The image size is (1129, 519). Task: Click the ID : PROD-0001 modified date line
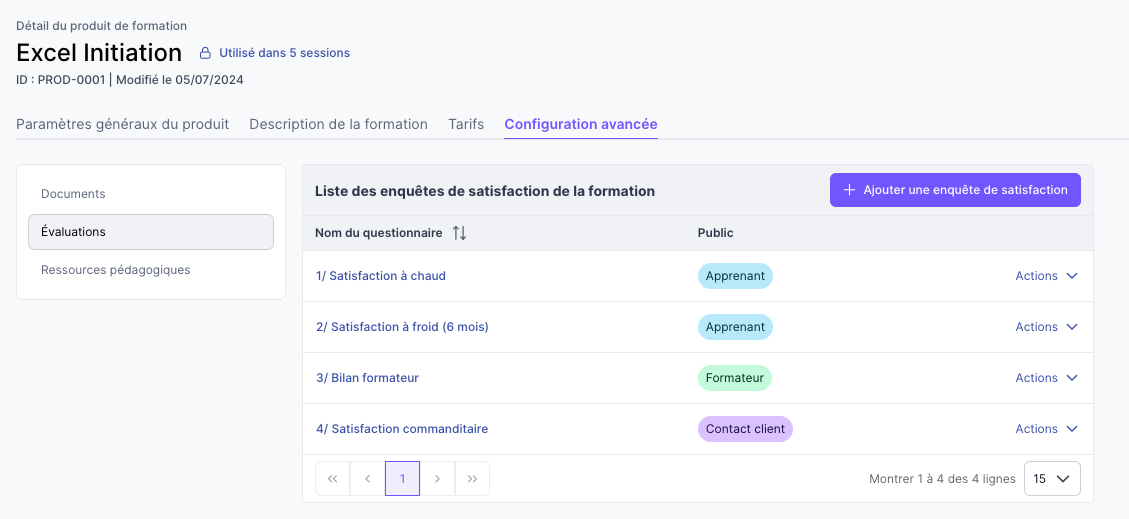[130, 80]
